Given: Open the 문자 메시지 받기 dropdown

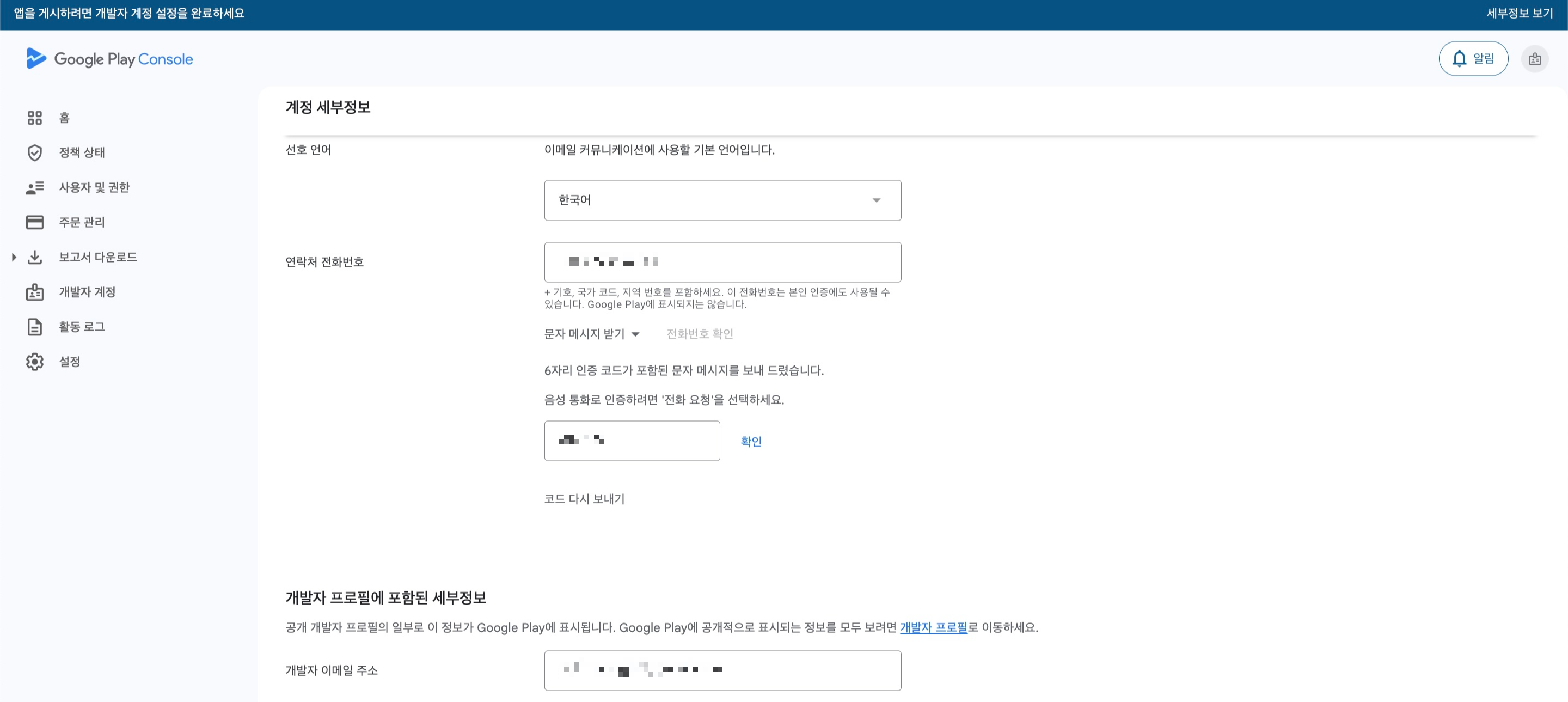Looking at the screenshot, I should (591, 334).
